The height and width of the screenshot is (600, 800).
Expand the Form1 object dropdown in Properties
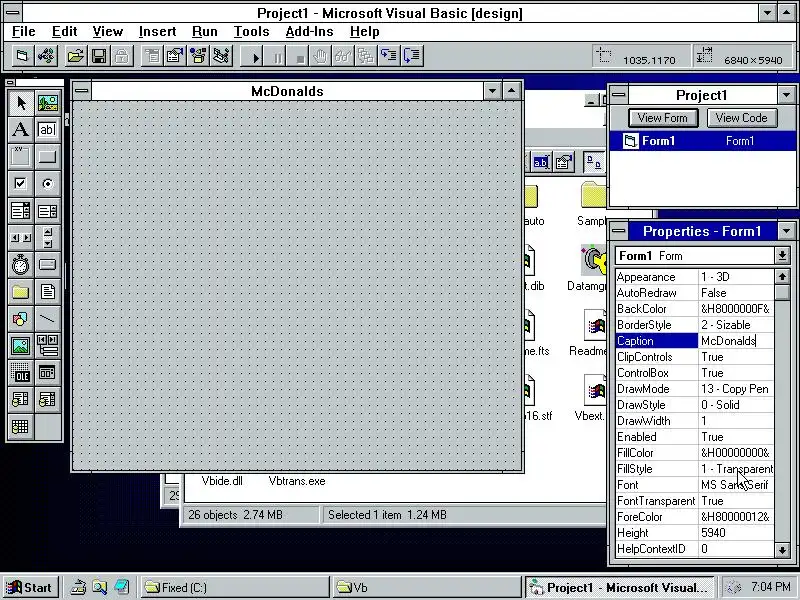pos(782,256)
